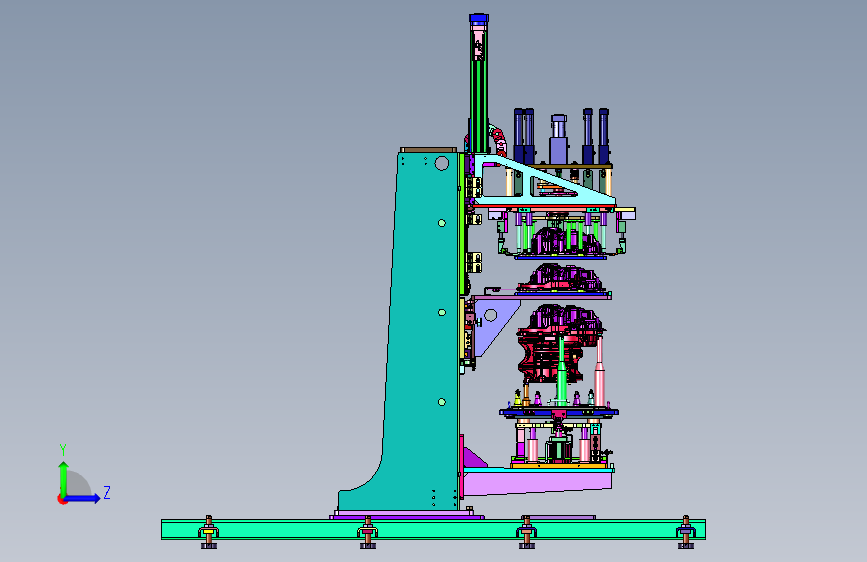867x562 pixels.
Task: Select the long green base beam
Action: (x=433, y=529)
